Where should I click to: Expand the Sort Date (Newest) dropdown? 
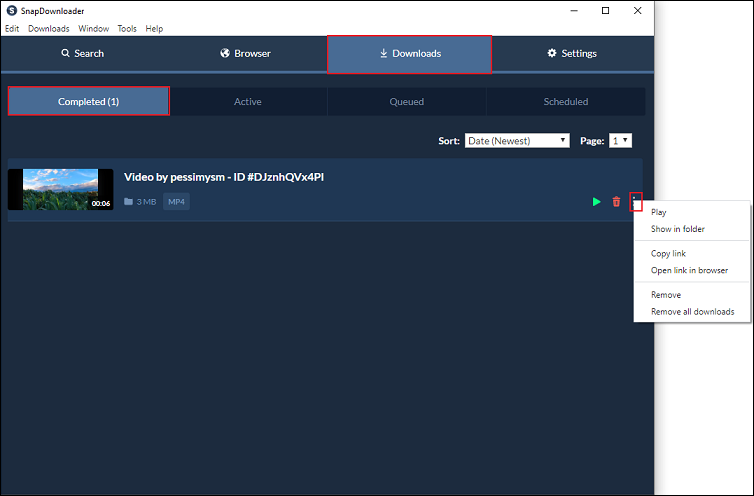[517, 140]
